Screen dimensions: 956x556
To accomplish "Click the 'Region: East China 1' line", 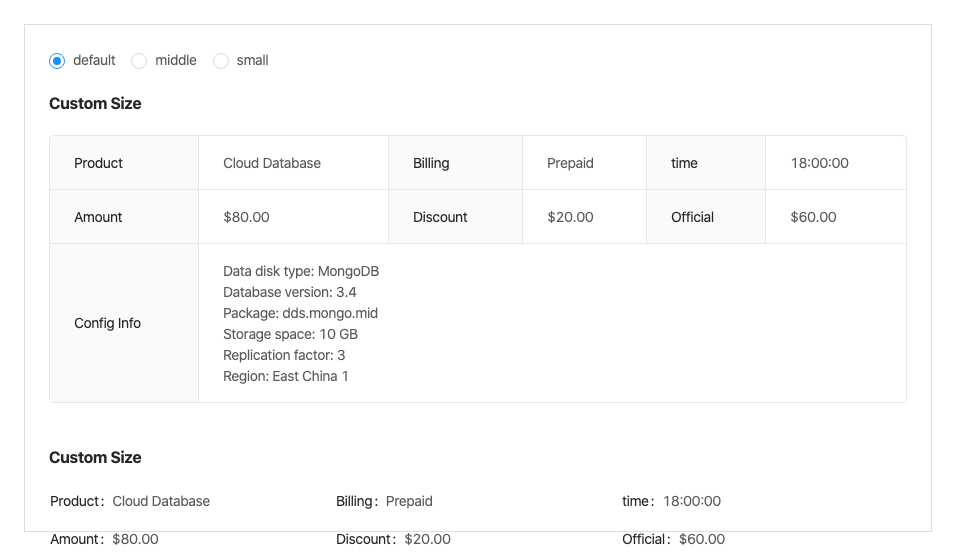I will 286,376.
